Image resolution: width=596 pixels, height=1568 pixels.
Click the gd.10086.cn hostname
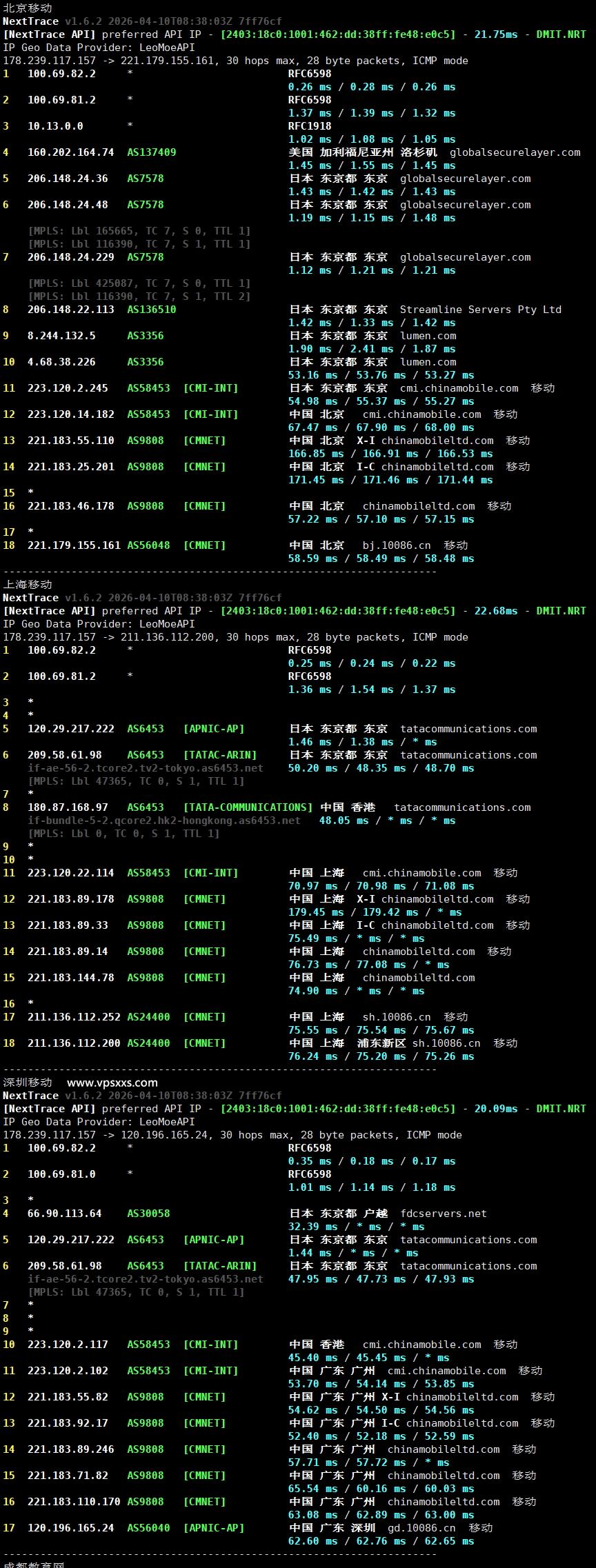pyautogui.click(x=421, y=1528)
